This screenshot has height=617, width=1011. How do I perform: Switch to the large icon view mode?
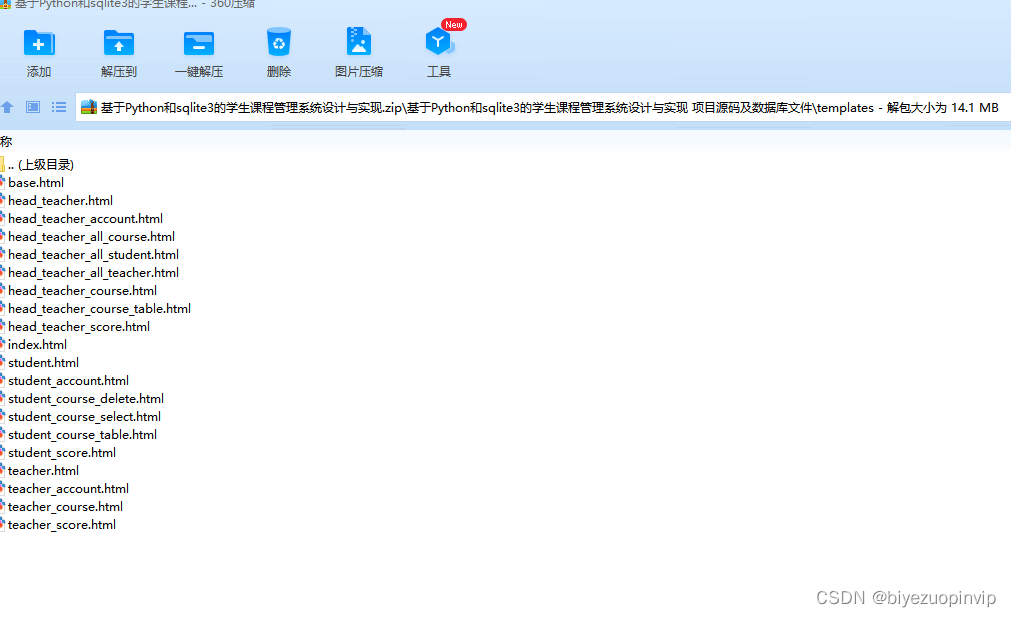33,107
